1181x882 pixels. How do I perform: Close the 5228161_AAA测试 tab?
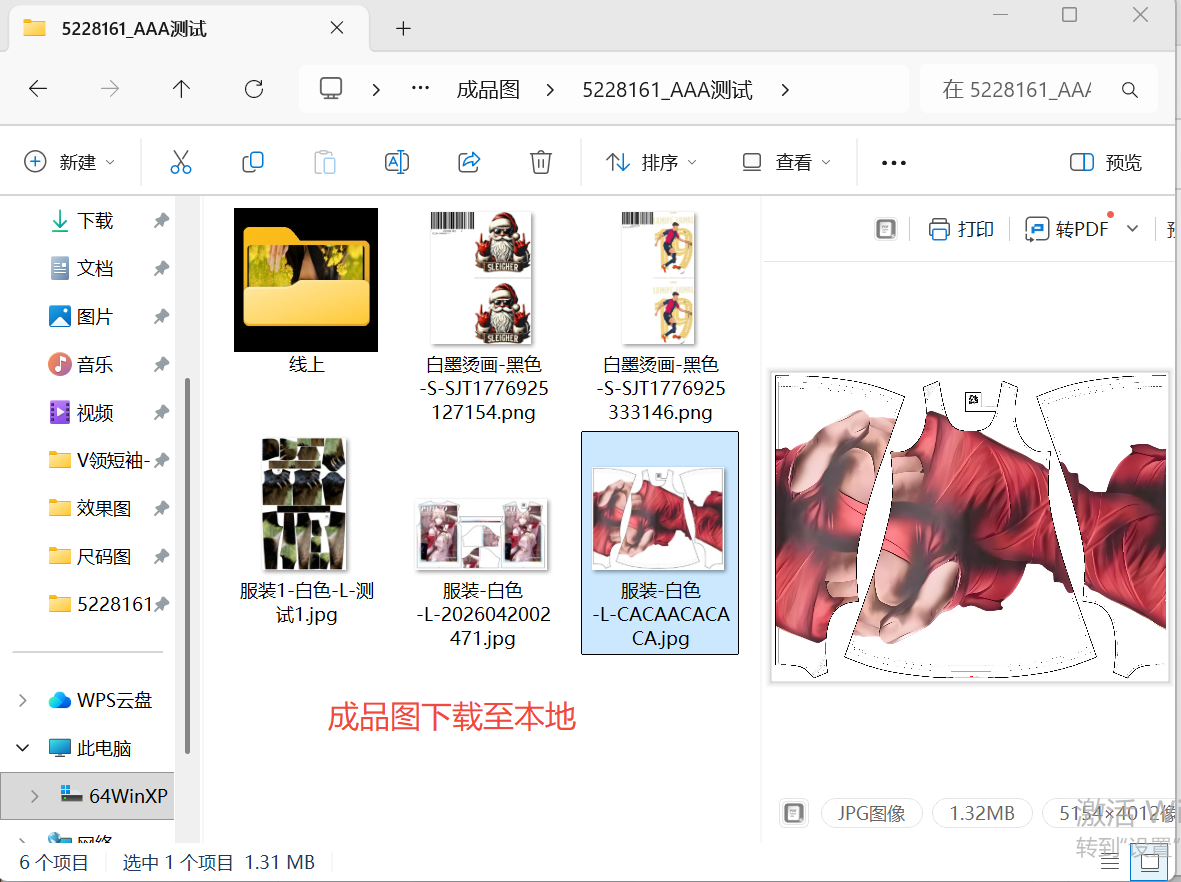click(337, 28)
